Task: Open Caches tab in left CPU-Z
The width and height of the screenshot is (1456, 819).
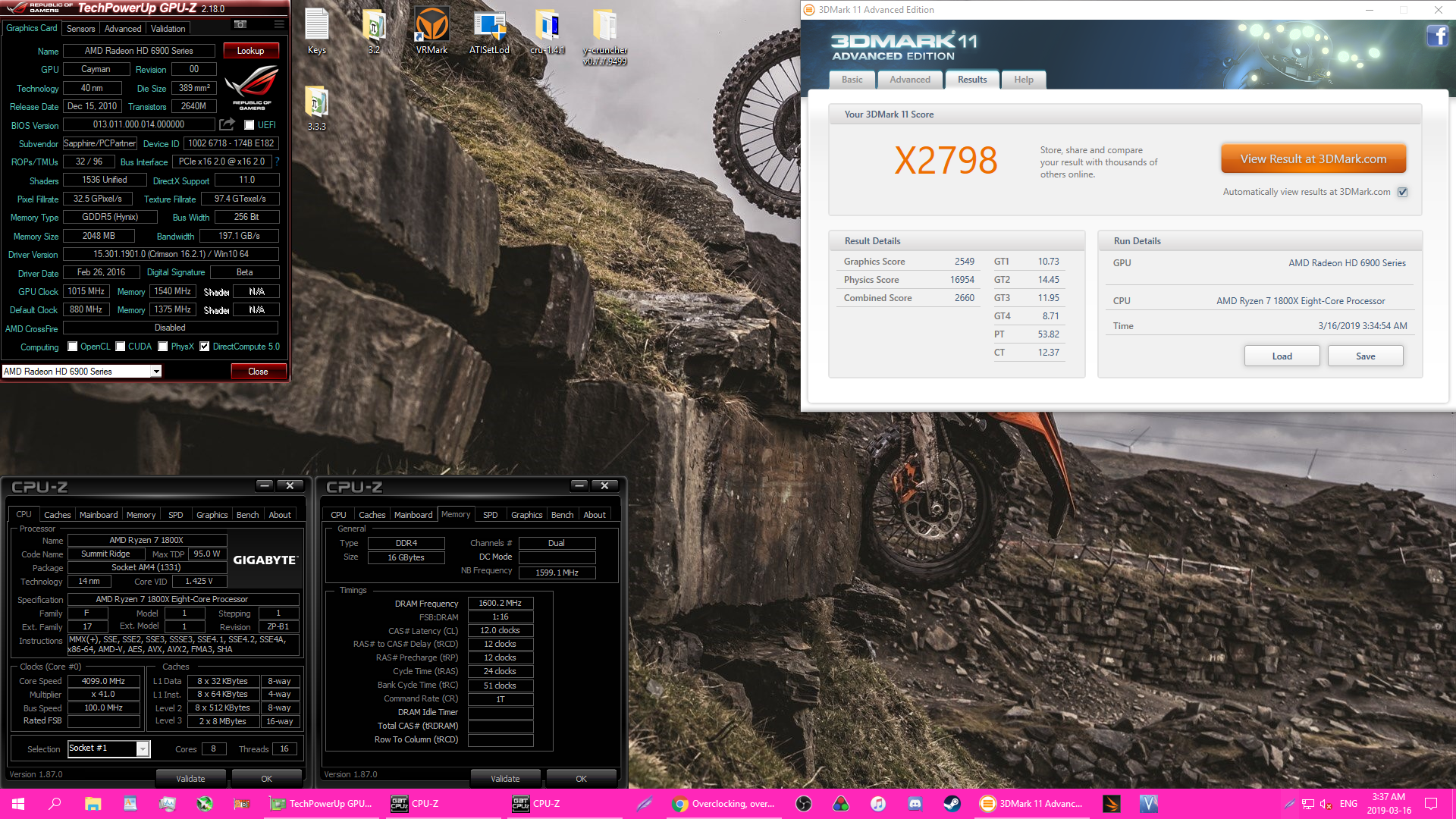Action: pos(58,515)
